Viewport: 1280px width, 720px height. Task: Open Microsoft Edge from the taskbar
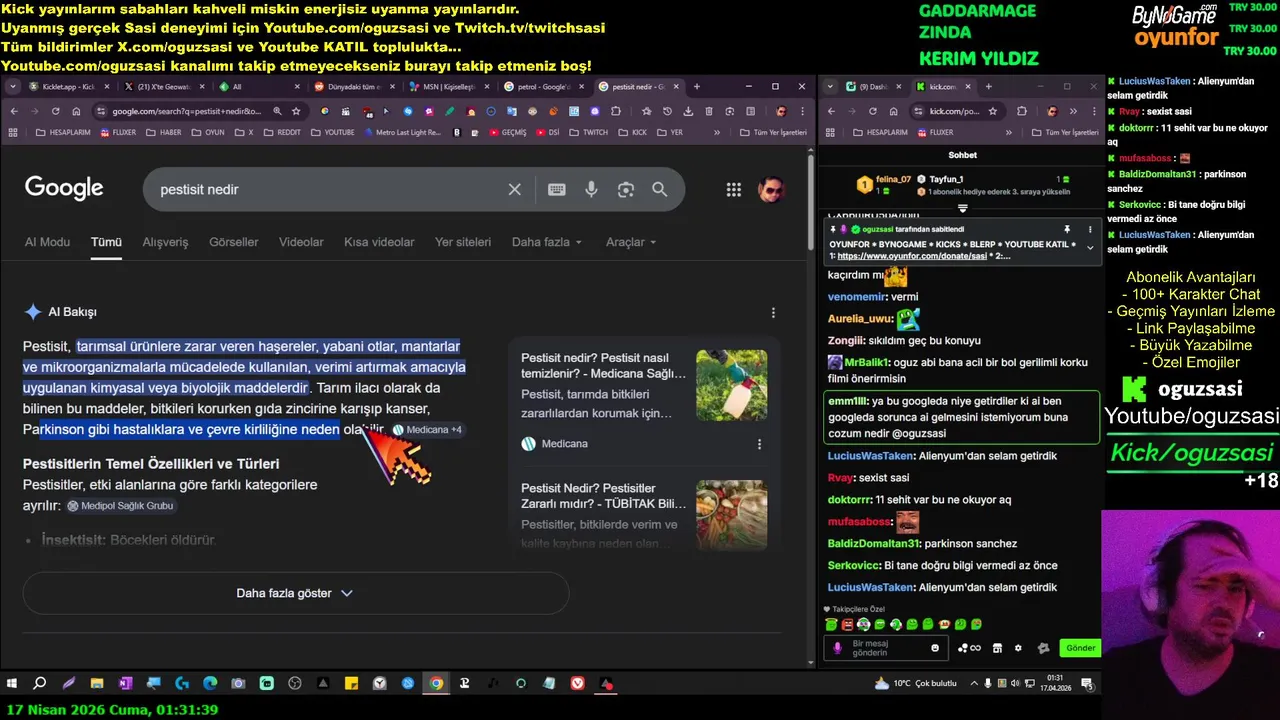(210, 684)
